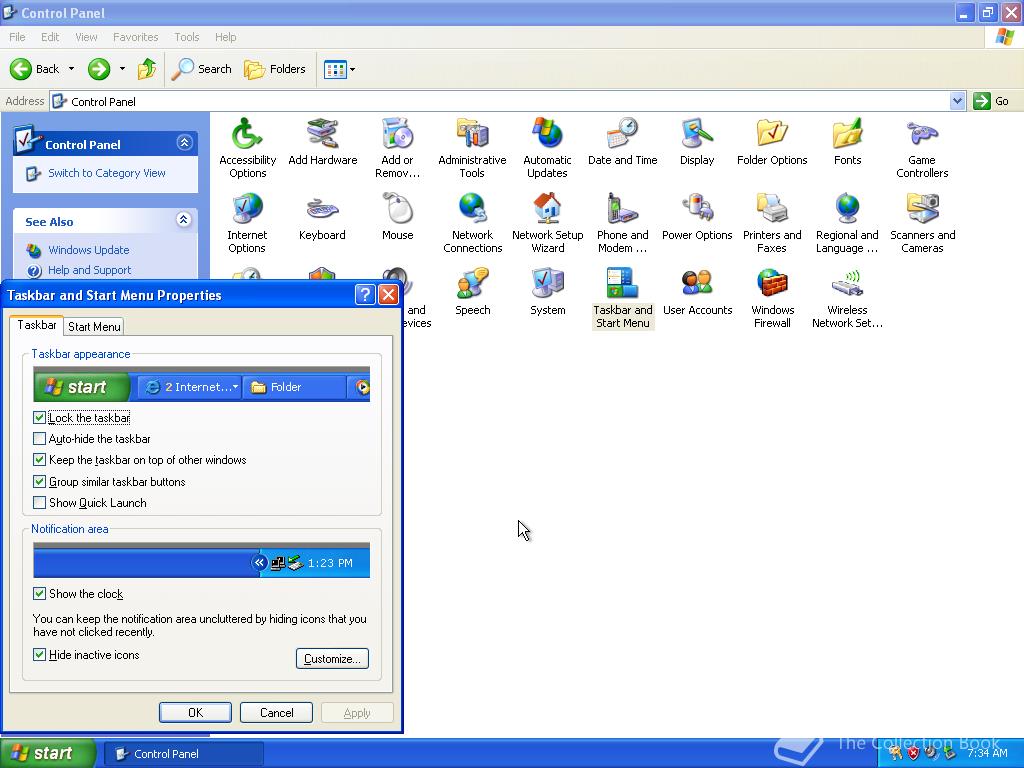The image size is (1024, 768).
Task: Tick the Show Quick Launch checkbox
Action: pyautogui.click(x=39, y=503)
